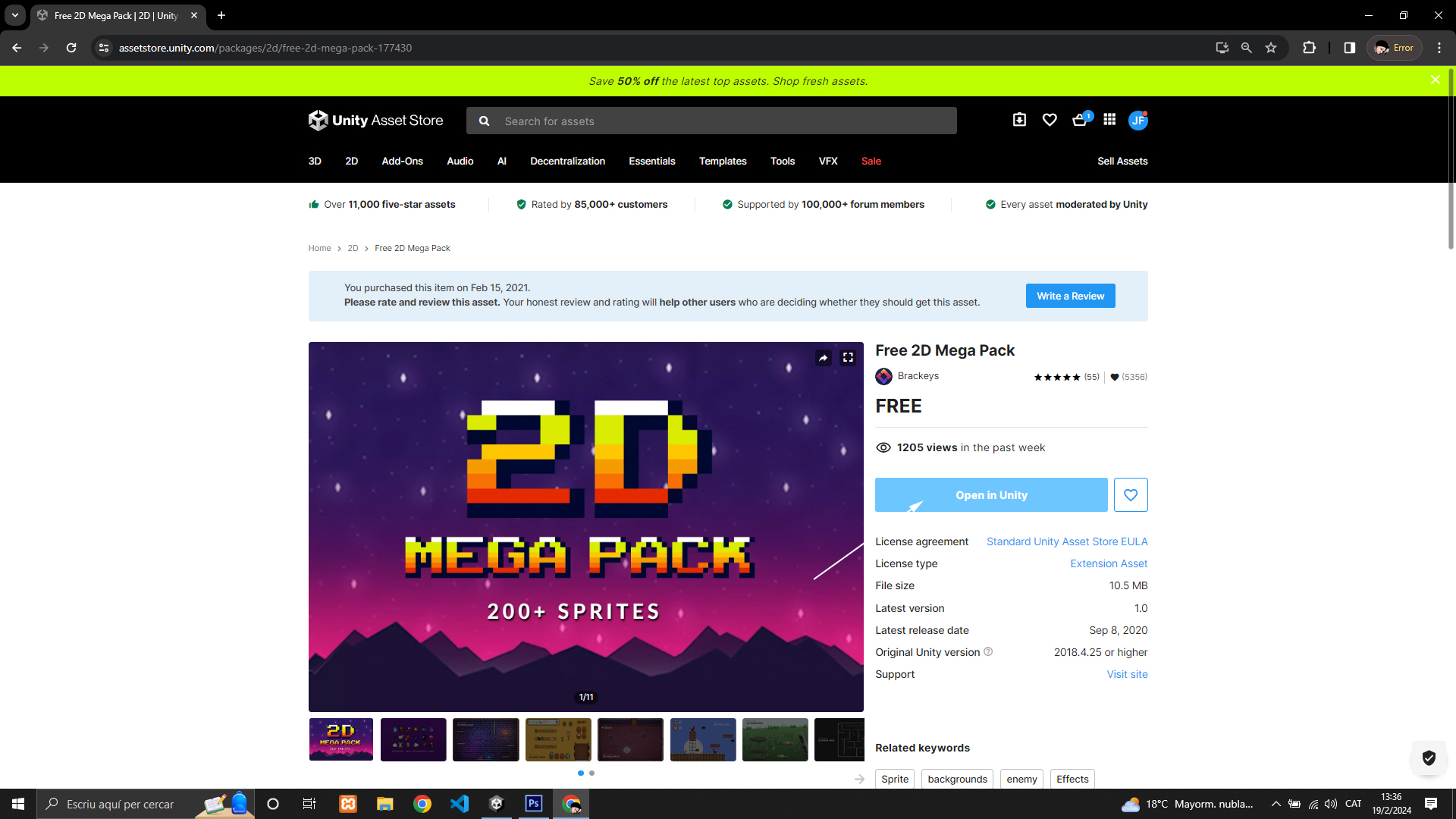Open the Sale menu item
The width and height of the screenshot is (1456, 819).
(x=871, y=162)
